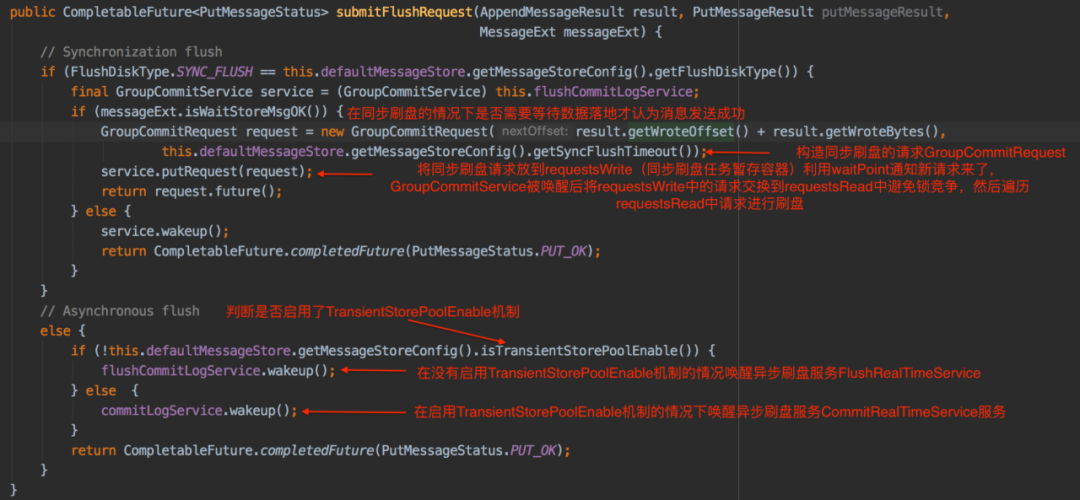Click the getSyncFlushTimeout() call
The image size is (1080, 500).
coord(614,152)
